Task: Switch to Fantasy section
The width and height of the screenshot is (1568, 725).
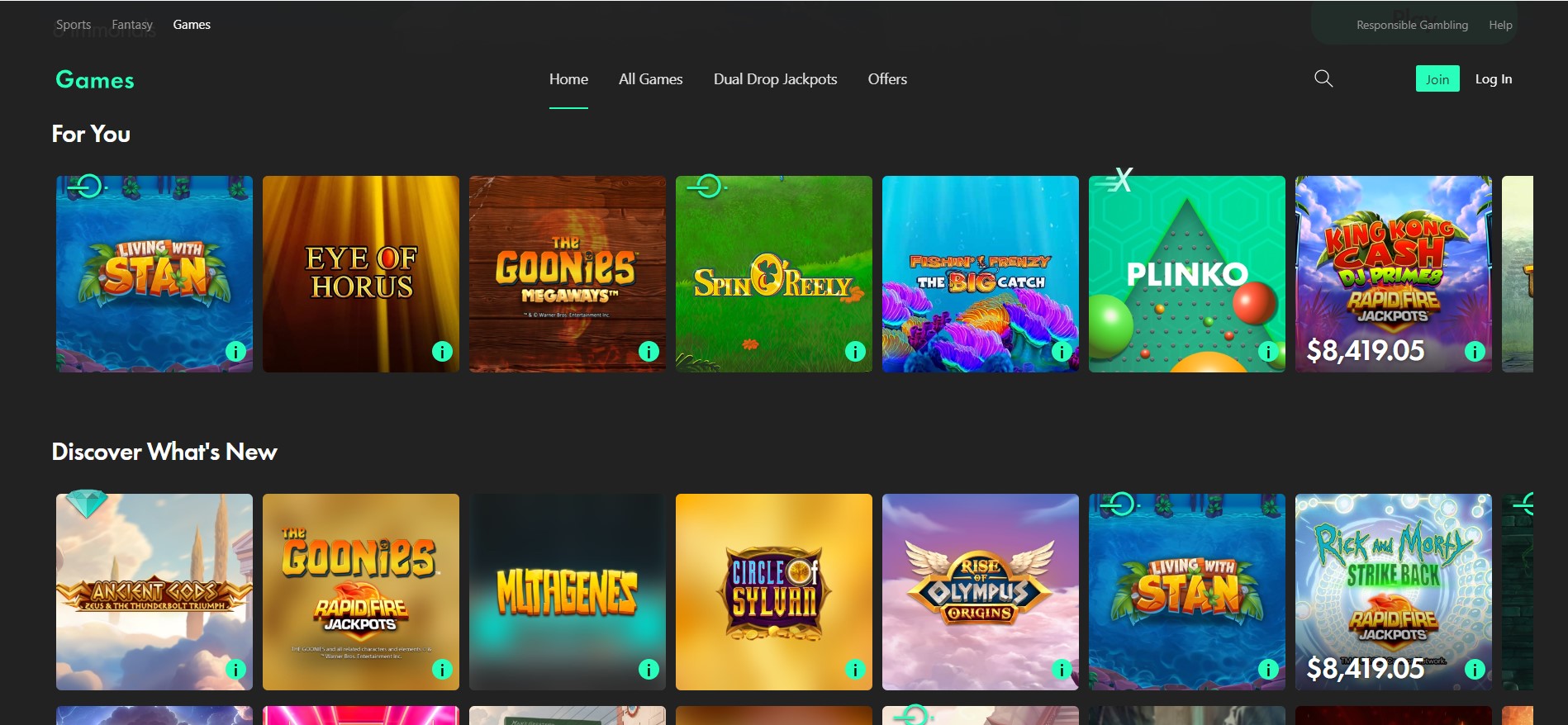Action: [132, 25]
